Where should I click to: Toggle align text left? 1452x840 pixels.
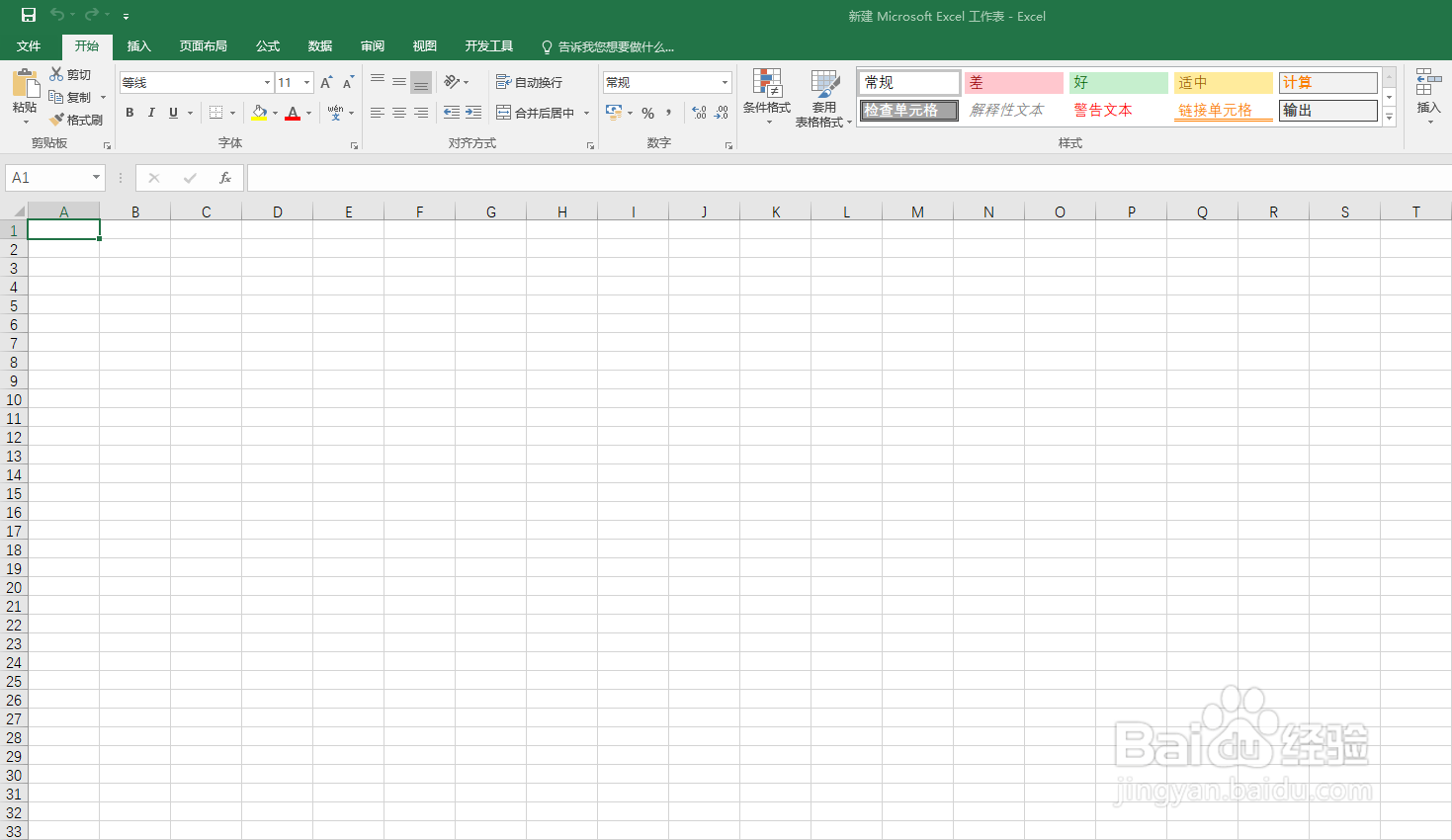point(378,113)
